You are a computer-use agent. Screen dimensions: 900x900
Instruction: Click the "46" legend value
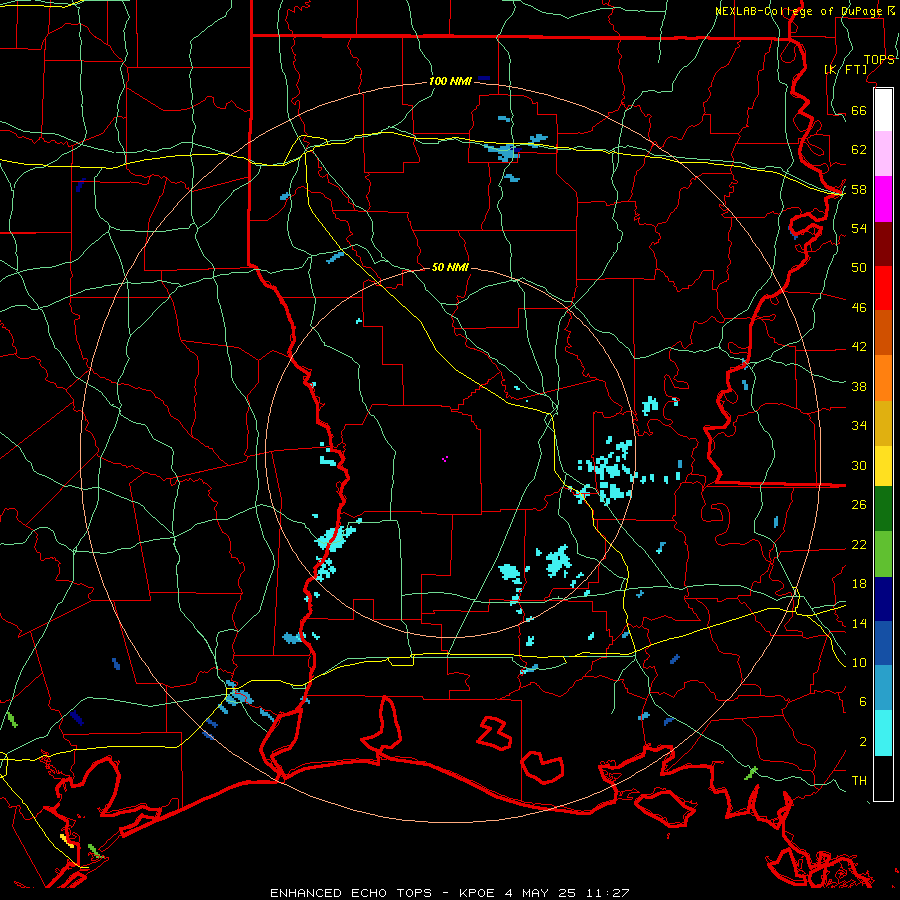pyautogui.click(x=859, y=307)
